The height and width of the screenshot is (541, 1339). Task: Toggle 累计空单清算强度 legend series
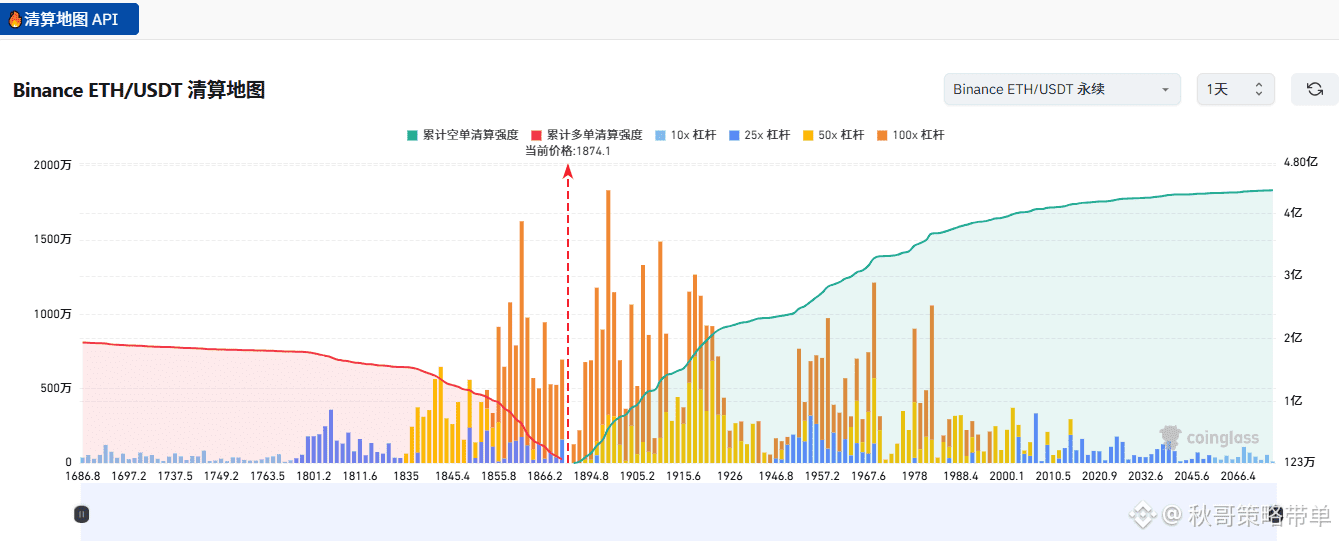[462, 135]
